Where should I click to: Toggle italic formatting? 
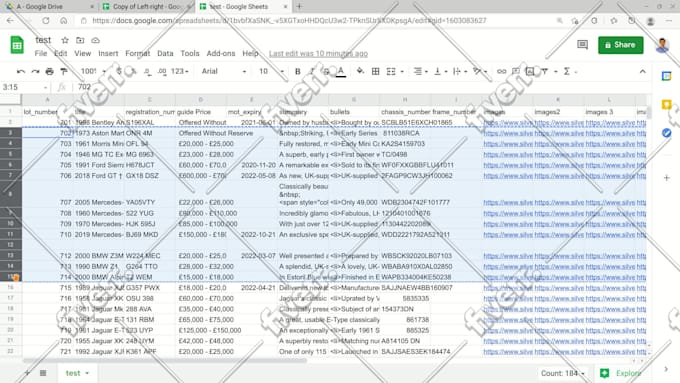pyautogui.click(x=312, y=72)
